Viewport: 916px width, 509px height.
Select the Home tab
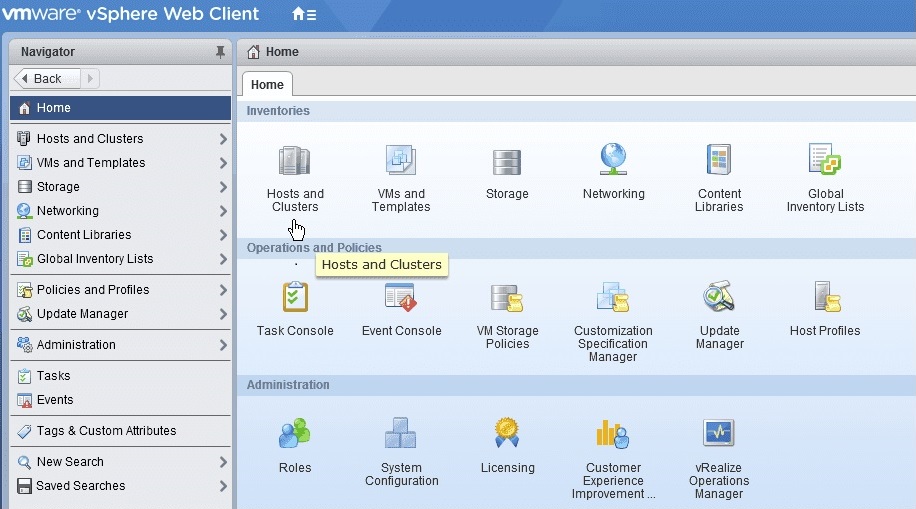[x=267, y=85]
